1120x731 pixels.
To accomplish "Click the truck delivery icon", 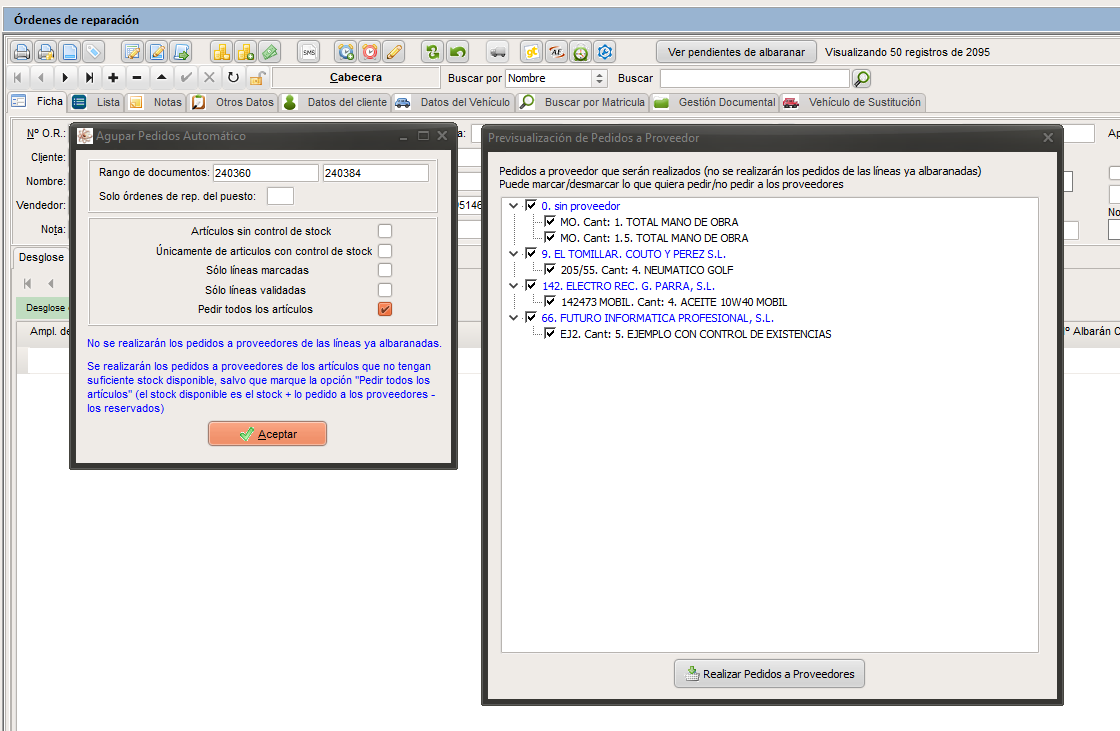I will 497,52.
